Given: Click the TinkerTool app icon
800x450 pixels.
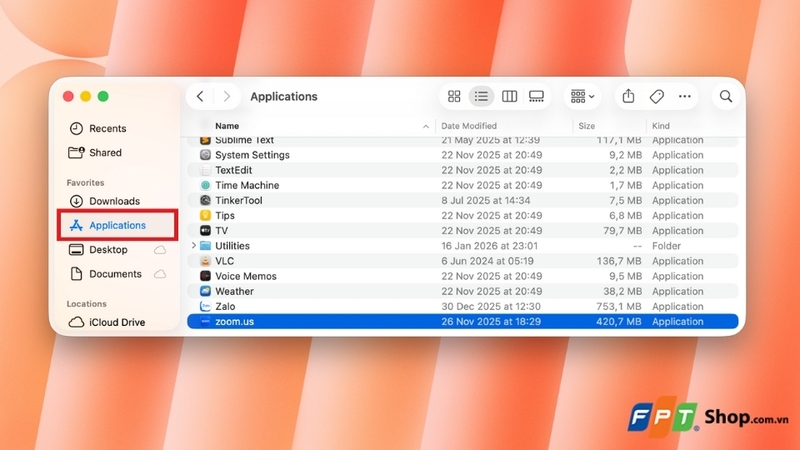Looking at the screenshot, I should [205, 201].
